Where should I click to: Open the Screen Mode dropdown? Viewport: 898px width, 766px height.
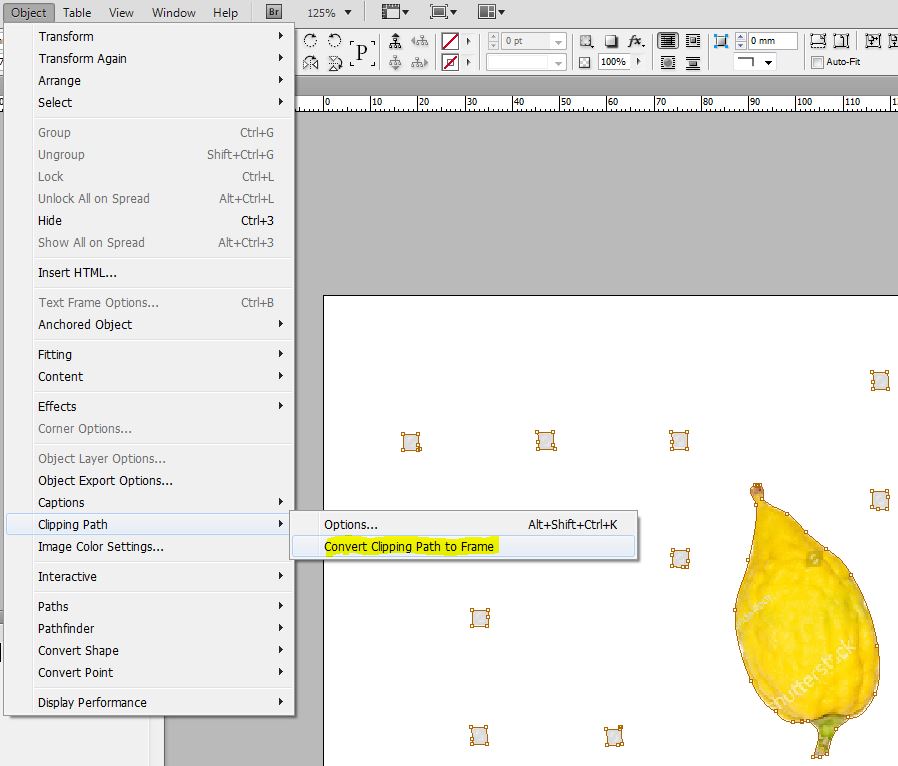click(443, 11)
